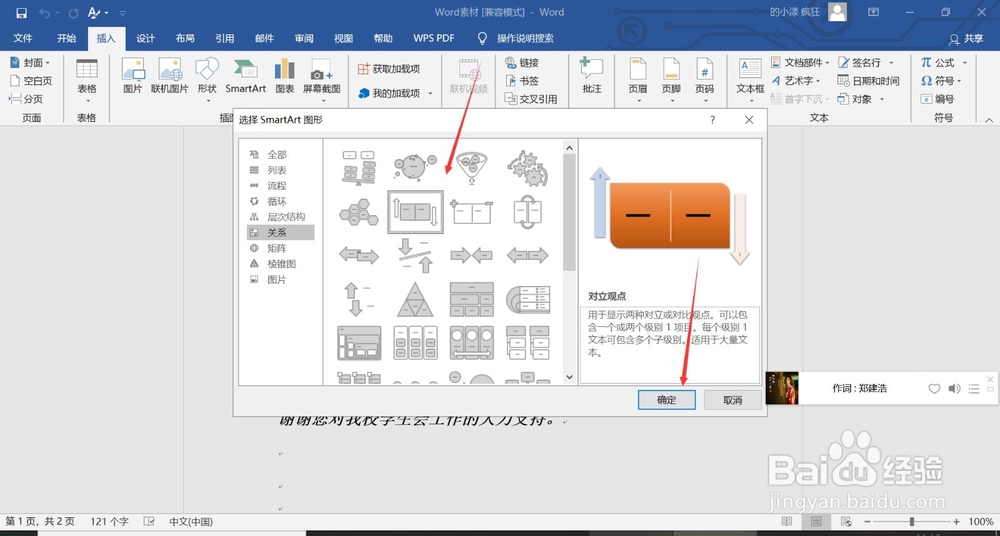
Task: Open playlist icon on music popup
Action: (974, 389)
